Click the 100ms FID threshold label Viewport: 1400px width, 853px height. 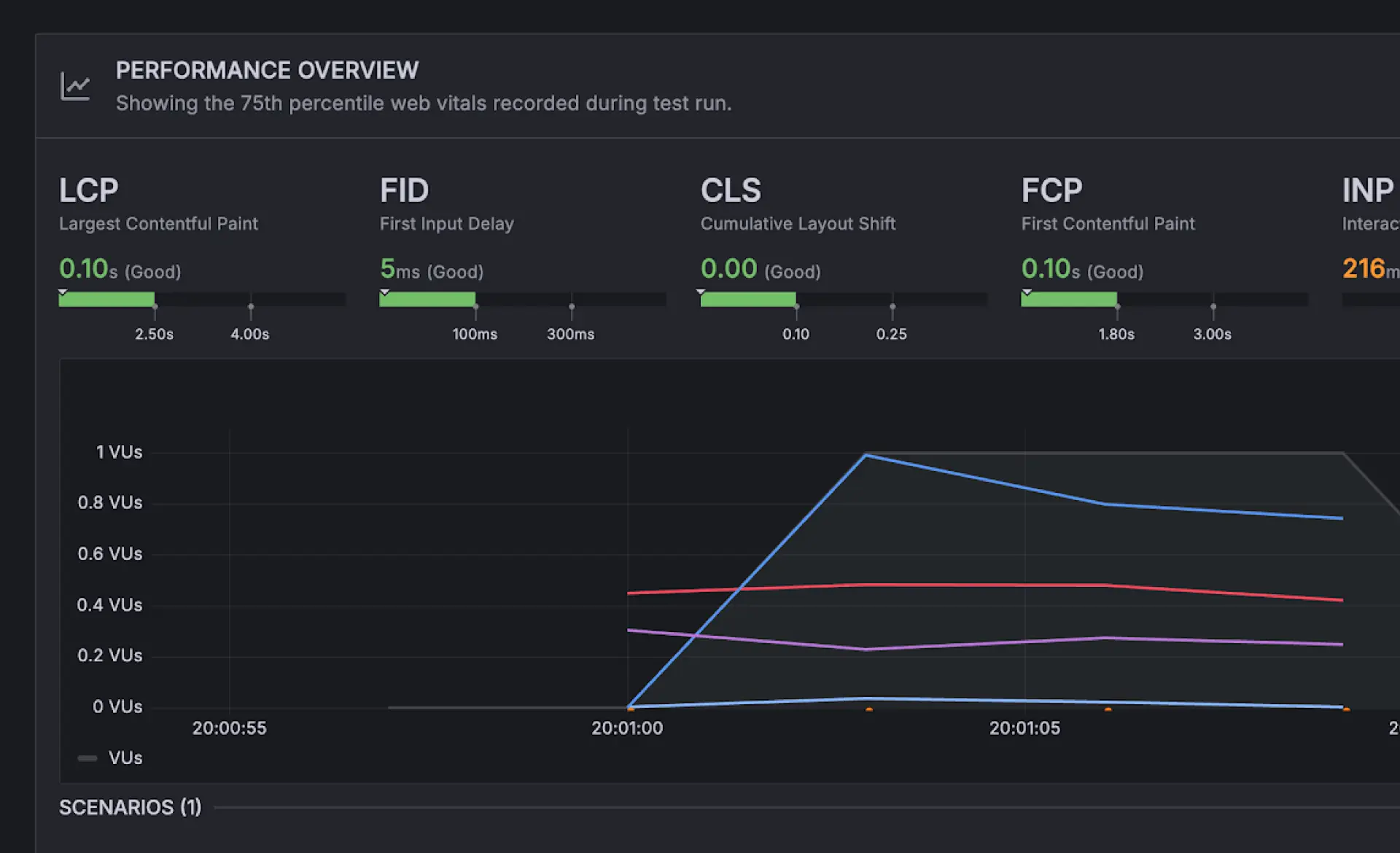(x=475, y=334)
